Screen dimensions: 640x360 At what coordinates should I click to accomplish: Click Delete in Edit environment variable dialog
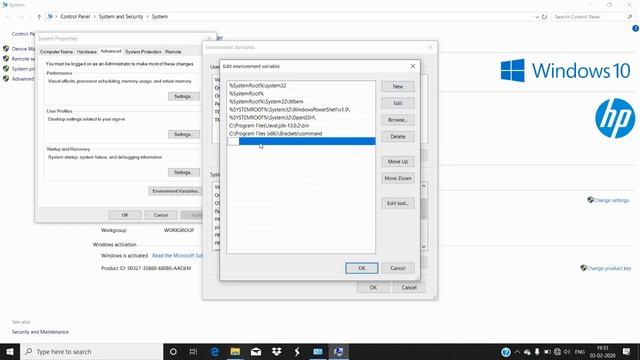398,137
